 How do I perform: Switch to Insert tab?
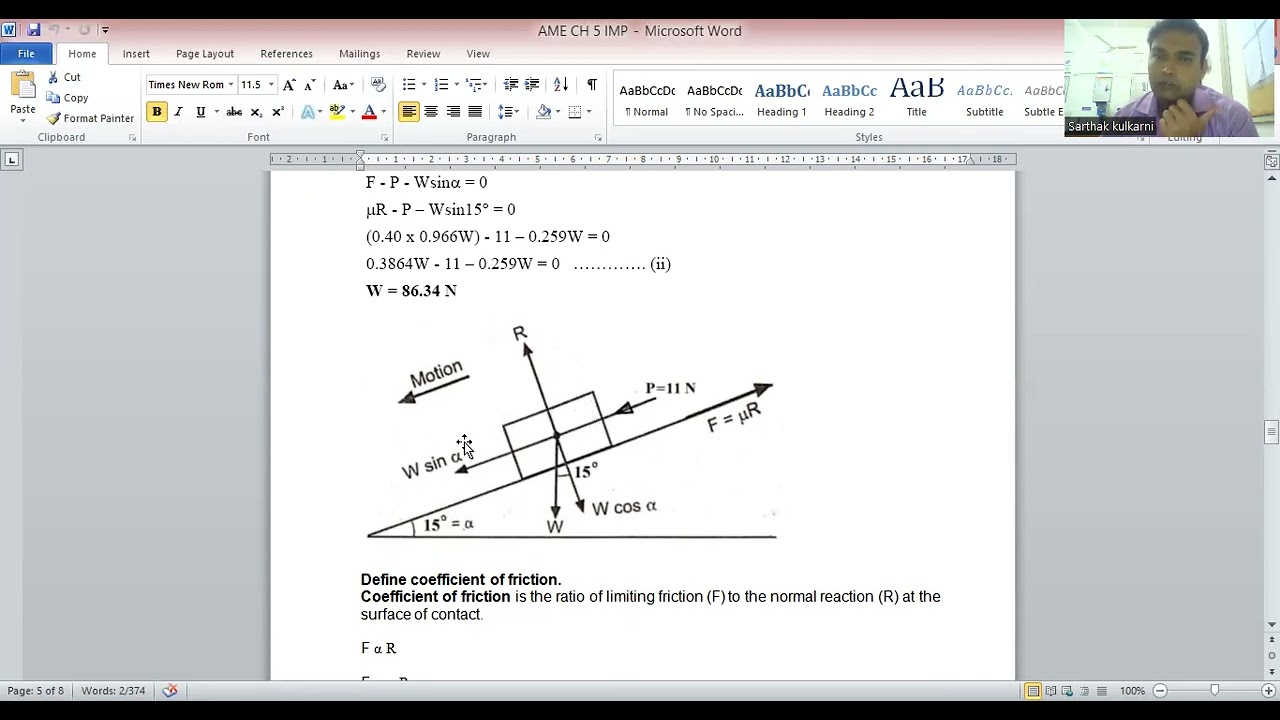click(x=136, y=54)
